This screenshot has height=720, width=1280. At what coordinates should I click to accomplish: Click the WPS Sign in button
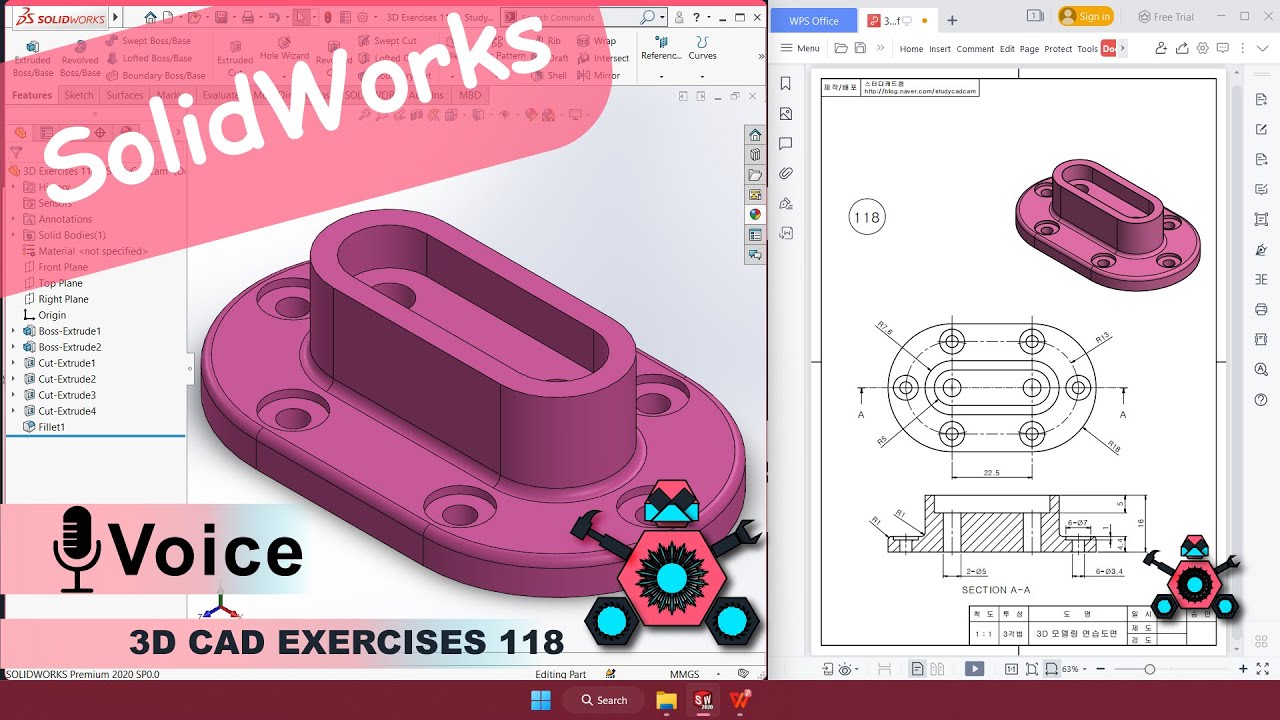point(1086,16)
